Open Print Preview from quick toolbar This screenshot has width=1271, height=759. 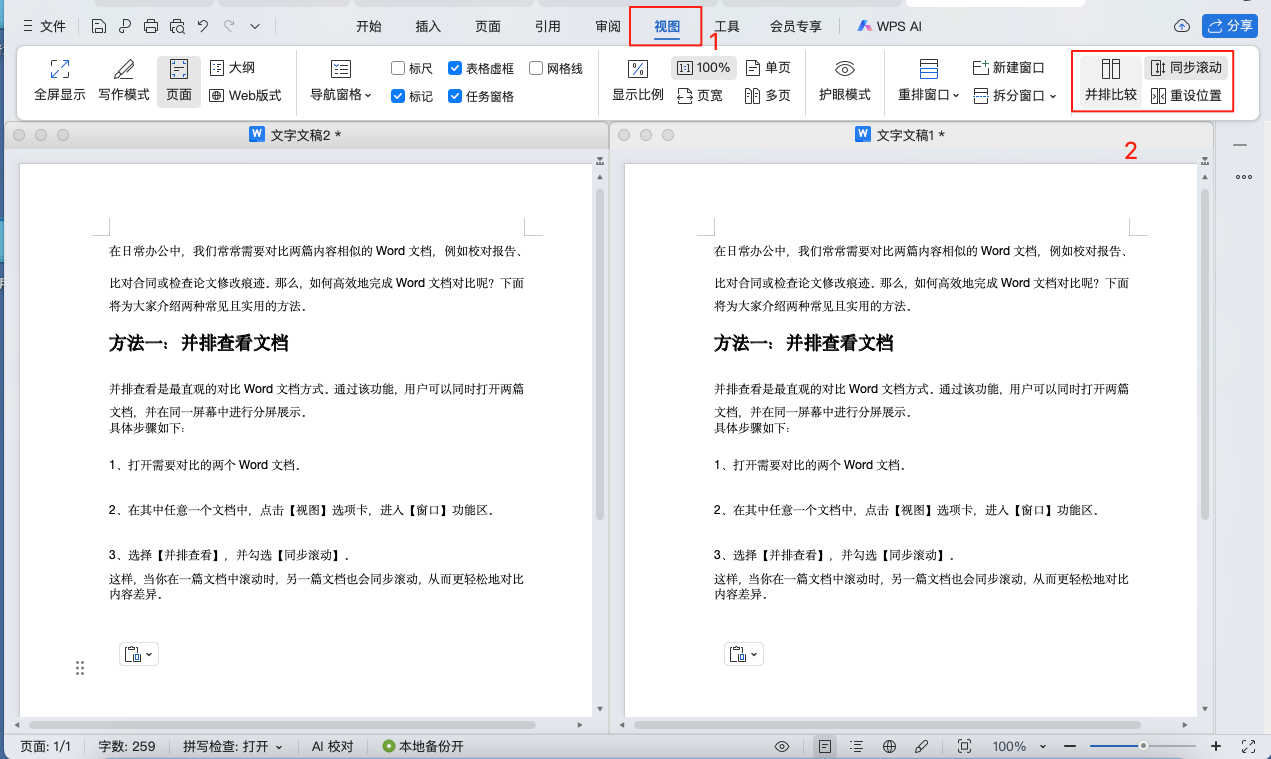(x=177, y=26)
